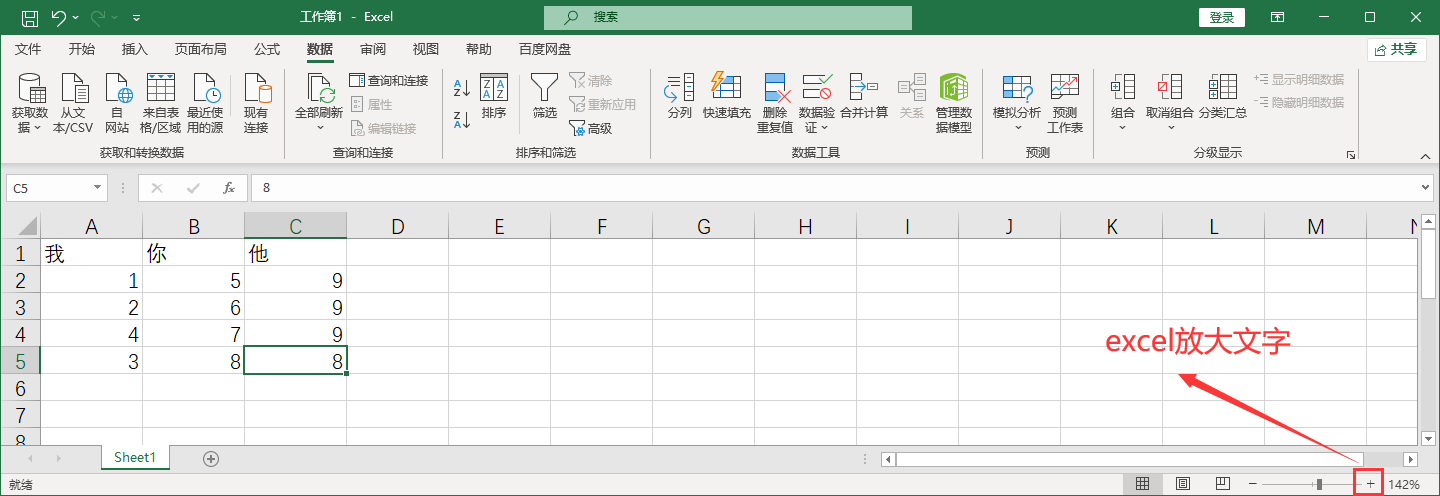1440x496 pixels.
Task: Open Queries & Connections (查询和连接) pane
Action: pos(389,80)
